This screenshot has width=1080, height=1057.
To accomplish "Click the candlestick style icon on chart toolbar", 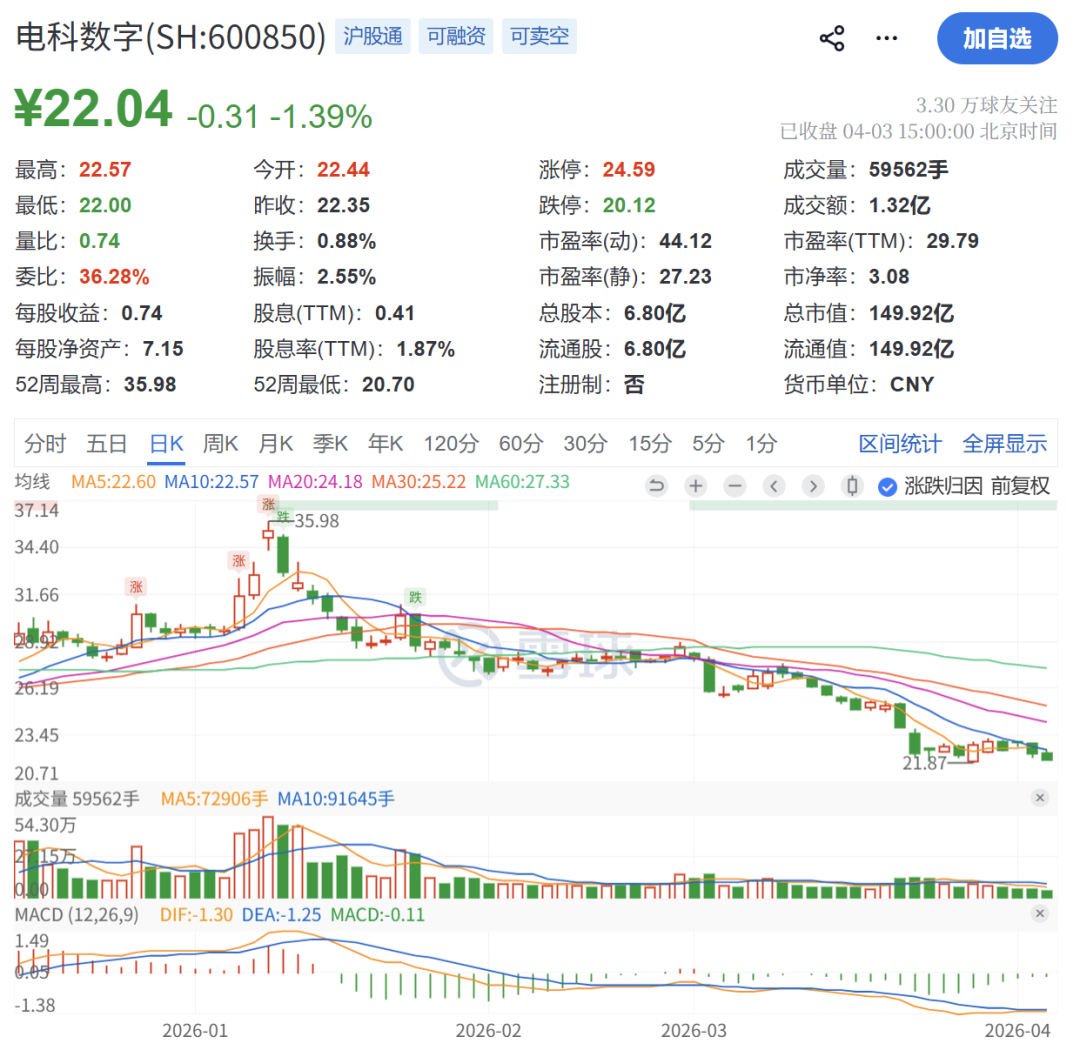I will (x=851, y=485).
